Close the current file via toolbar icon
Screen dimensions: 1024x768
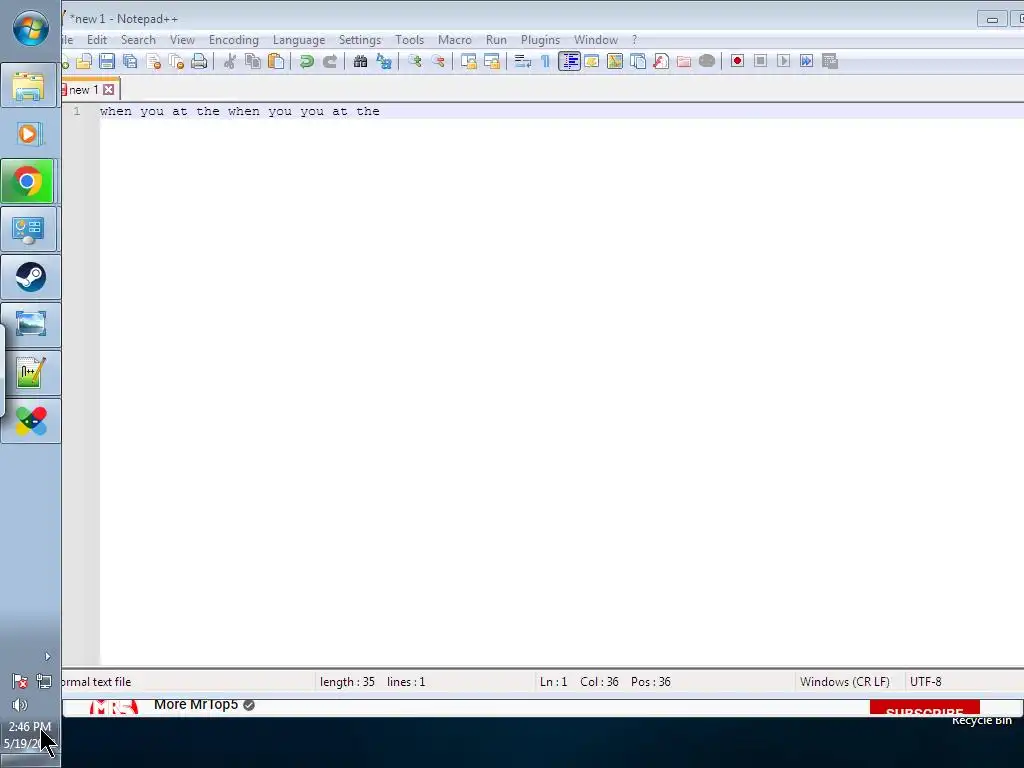coord(153,61)
